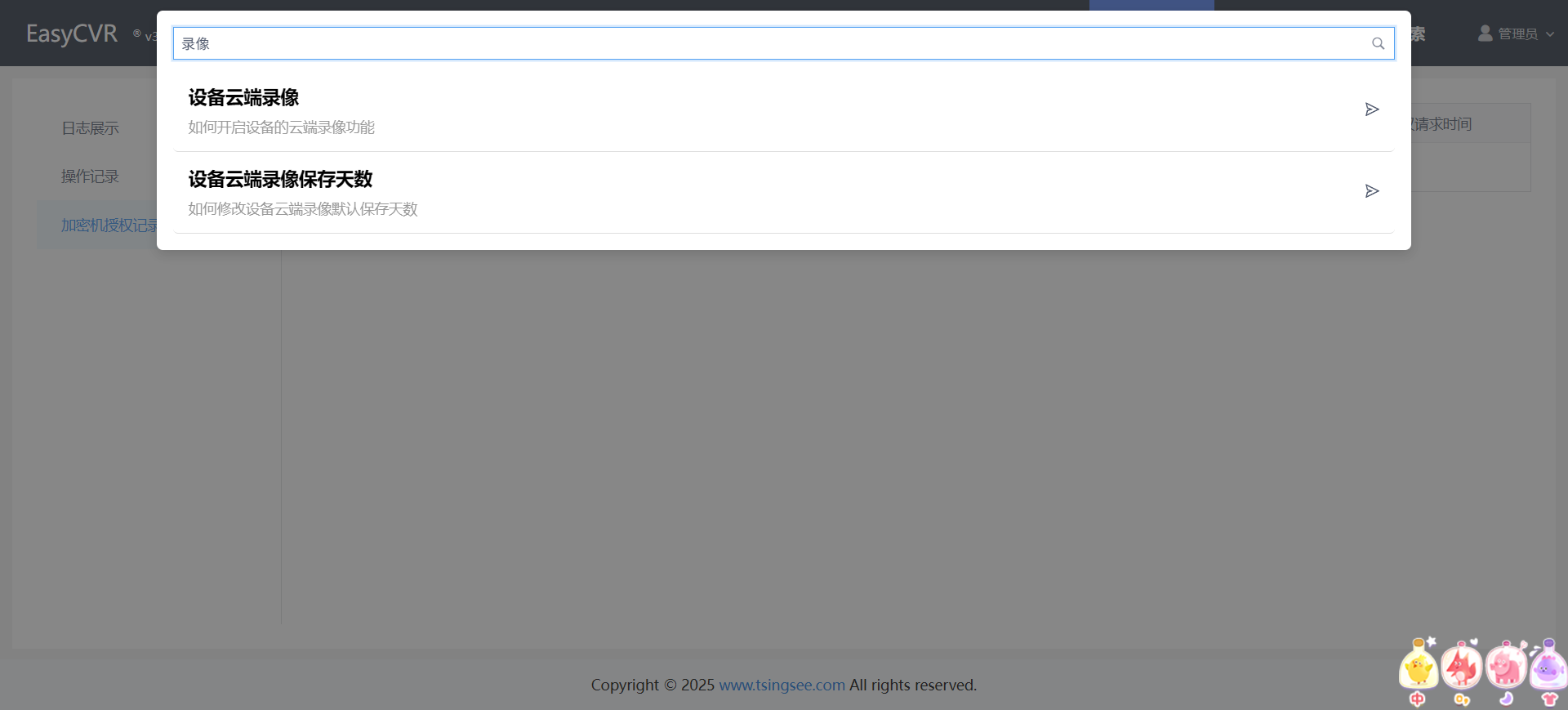Open the 设备云端录像 result title
1568x710 pixels.
click(x=243, y=98)
